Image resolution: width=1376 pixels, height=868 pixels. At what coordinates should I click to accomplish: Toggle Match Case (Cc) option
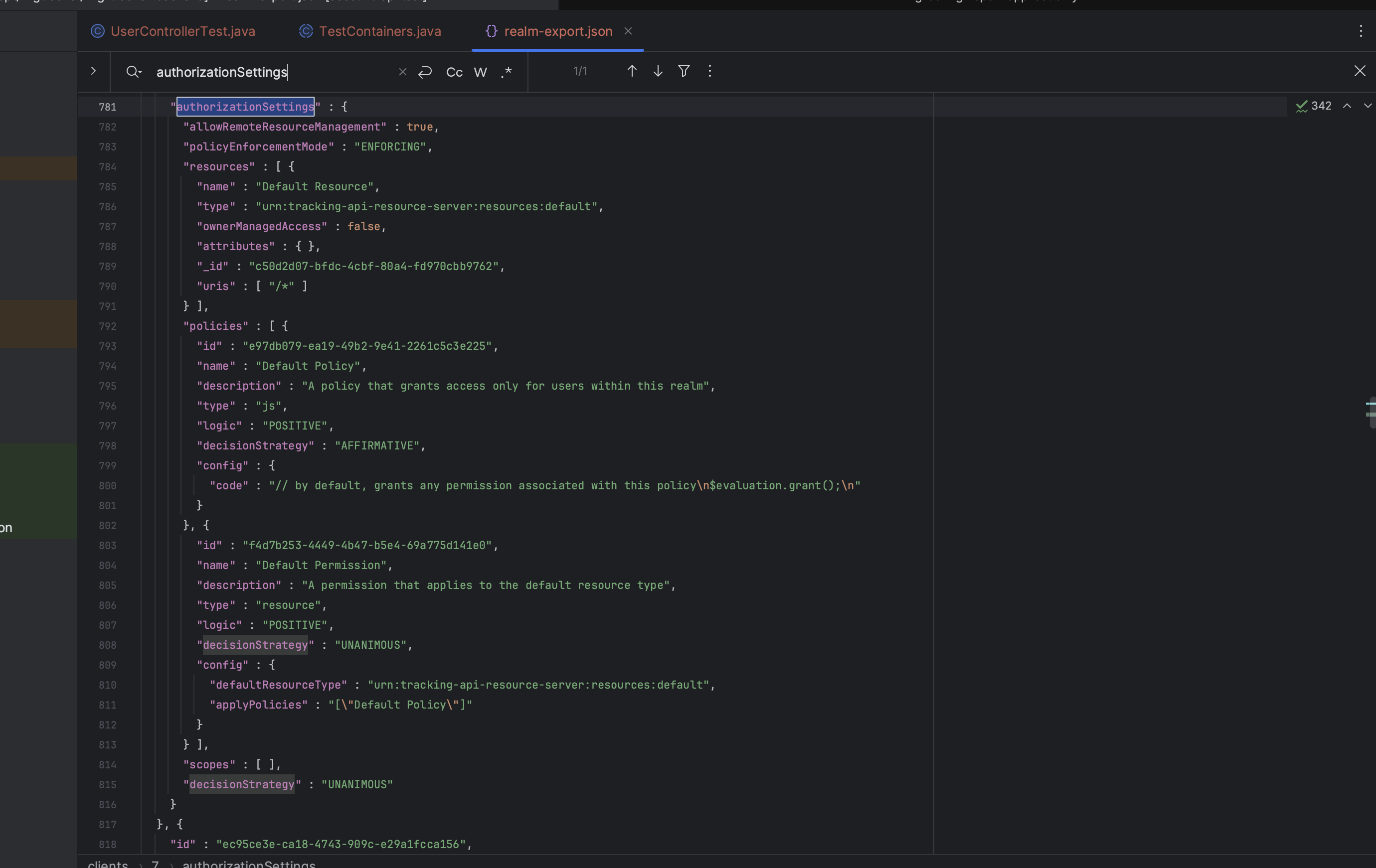pyautogui.click(x=454, y=72)
